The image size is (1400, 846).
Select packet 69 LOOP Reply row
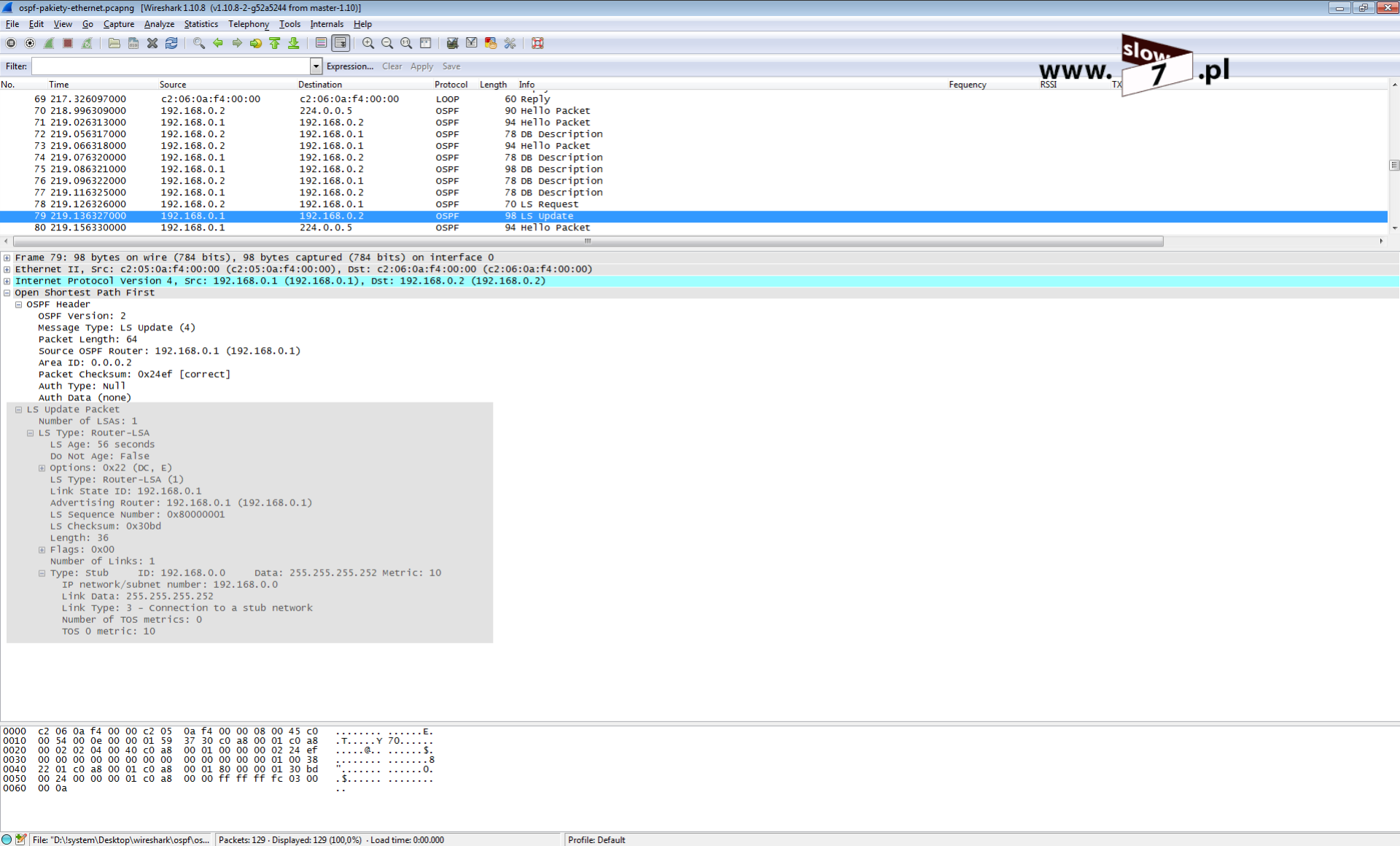(x=693, y=99)
